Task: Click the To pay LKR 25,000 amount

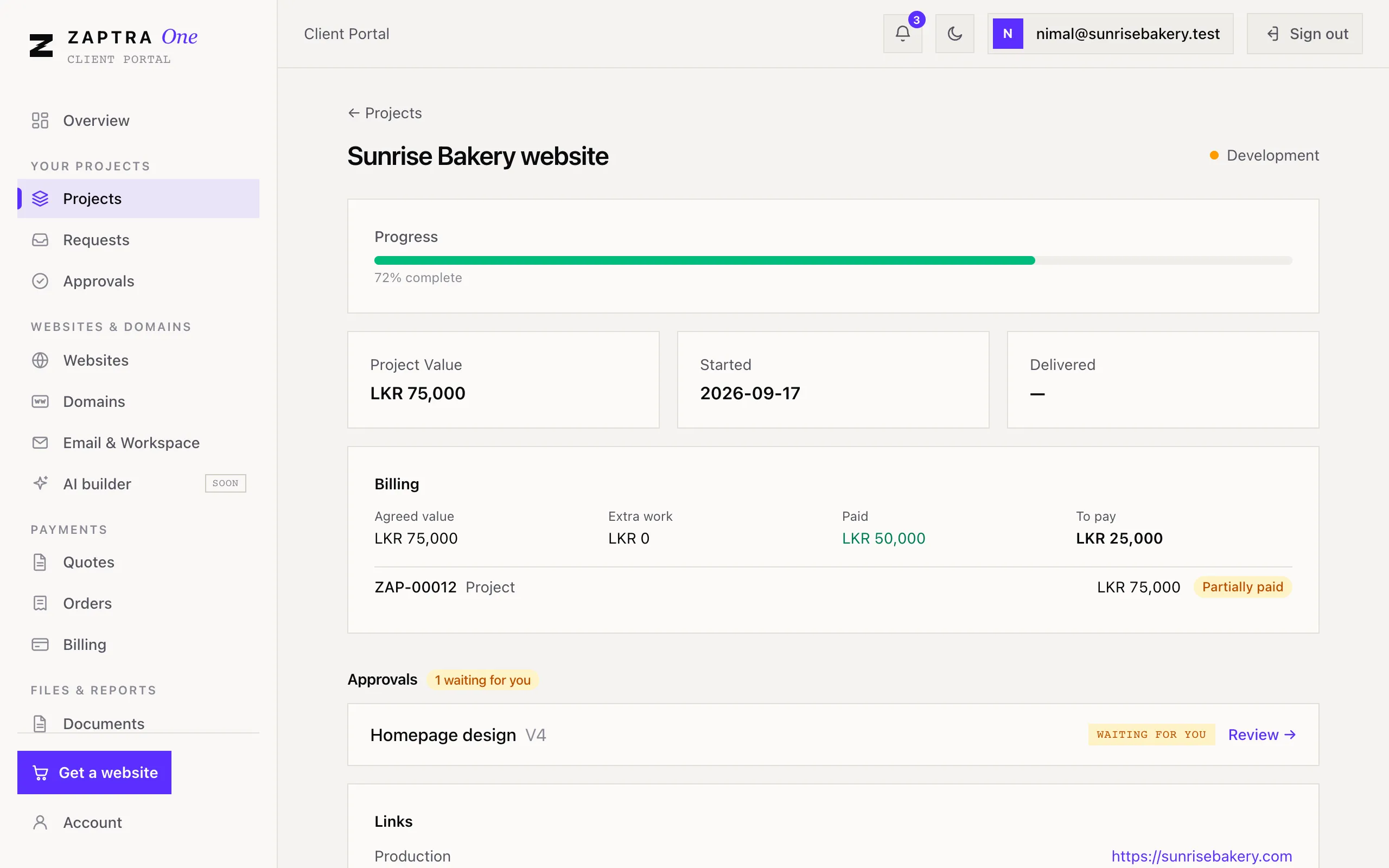Action: (x=1119, y=539)
